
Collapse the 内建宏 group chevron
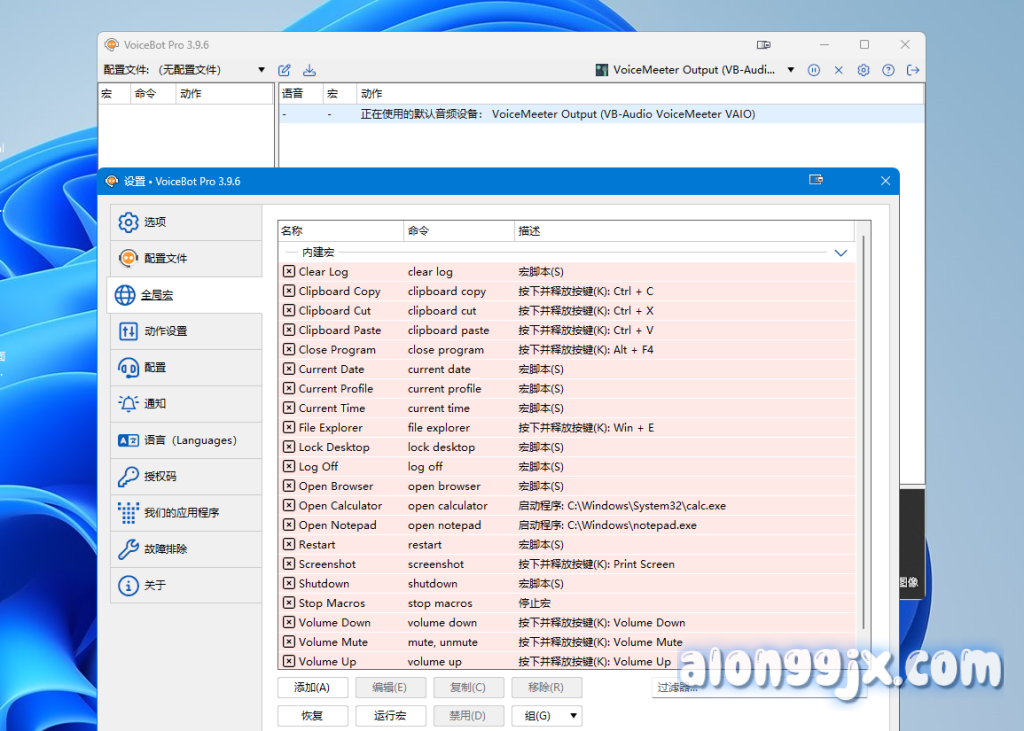point(840,253)
